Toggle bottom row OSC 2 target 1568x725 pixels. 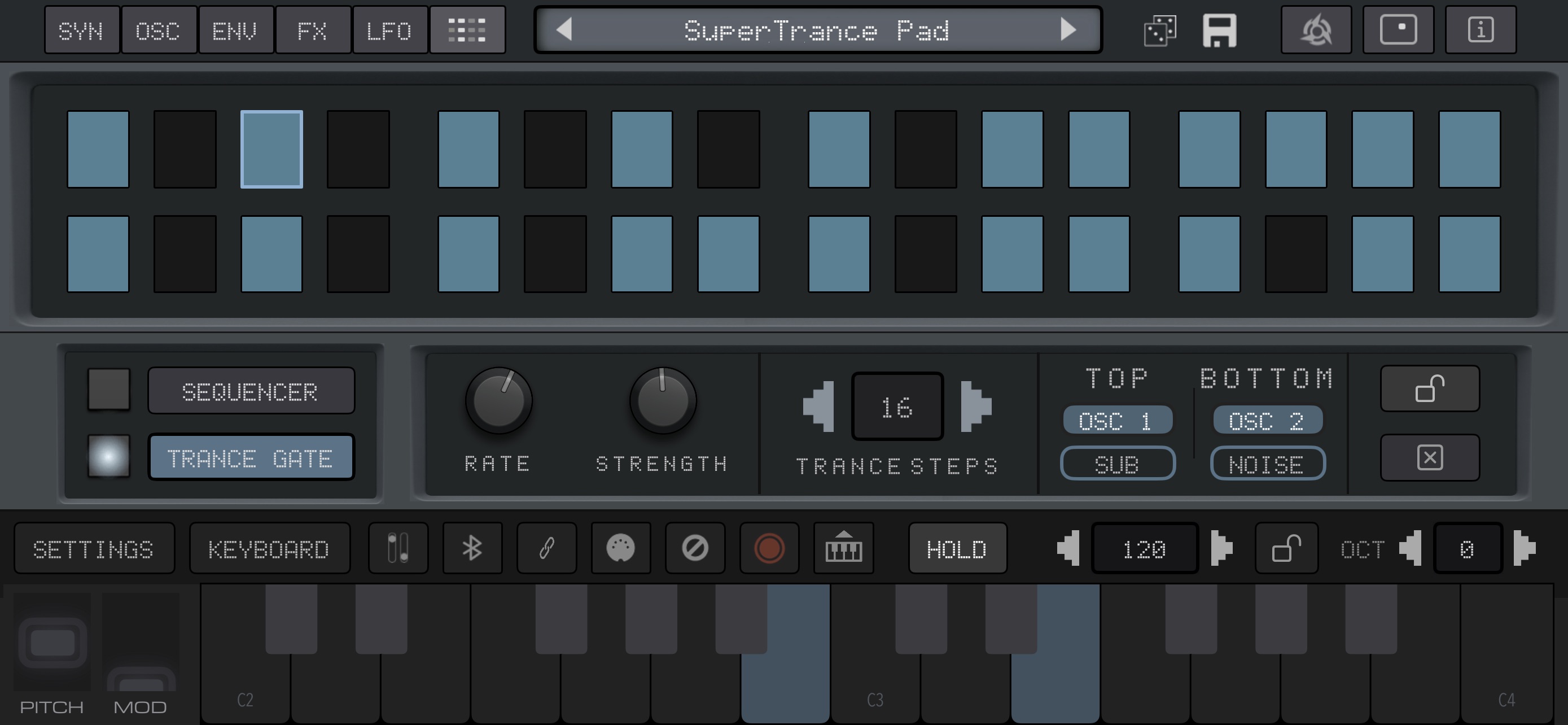[1267, 420]
